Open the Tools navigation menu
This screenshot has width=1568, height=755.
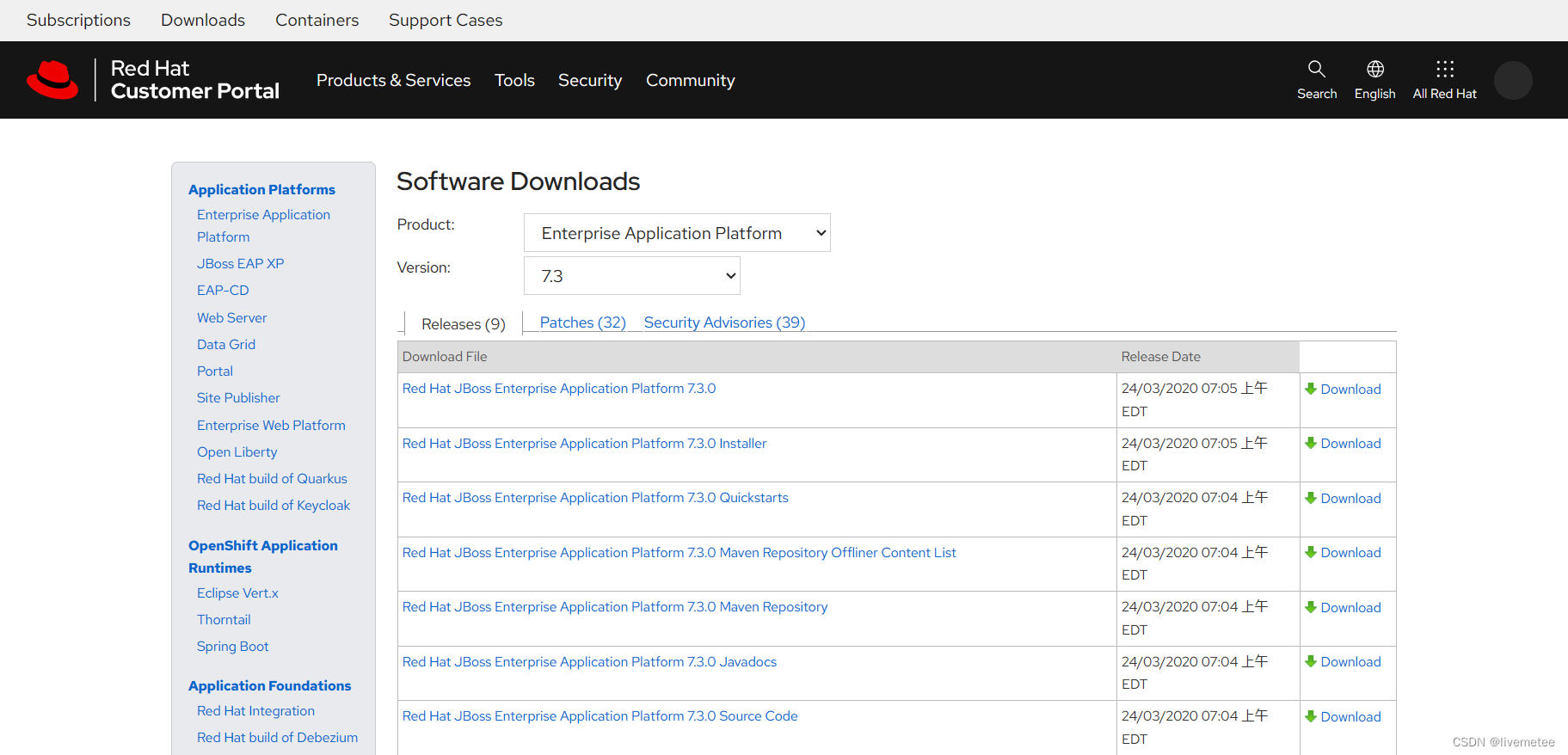point(514,80)
